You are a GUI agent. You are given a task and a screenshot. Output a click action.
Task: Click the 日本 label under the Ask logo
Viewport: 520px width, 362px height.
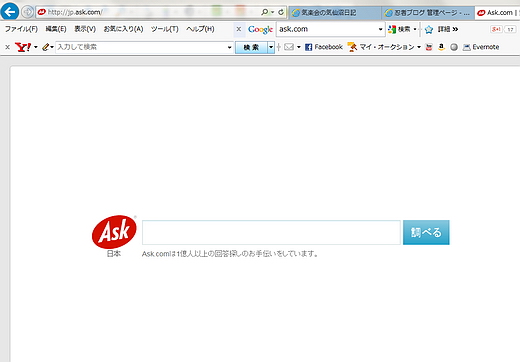pyautogui.click(x=114, y=254)
